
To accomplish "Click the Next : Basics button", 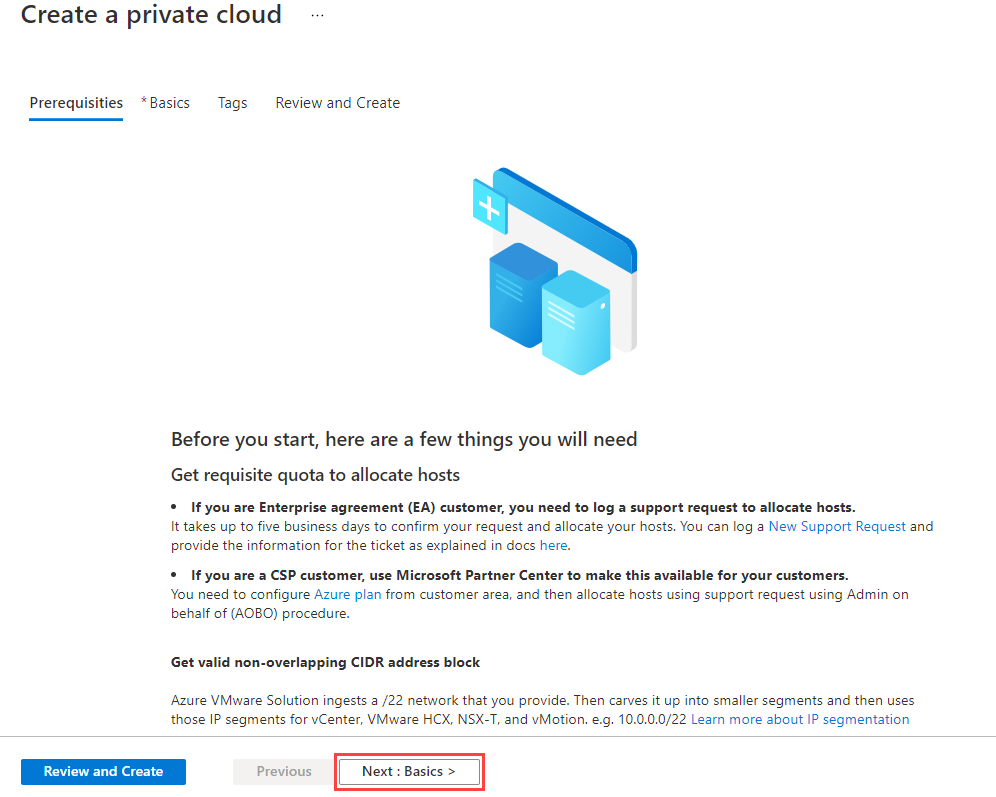I will point(409,771).
